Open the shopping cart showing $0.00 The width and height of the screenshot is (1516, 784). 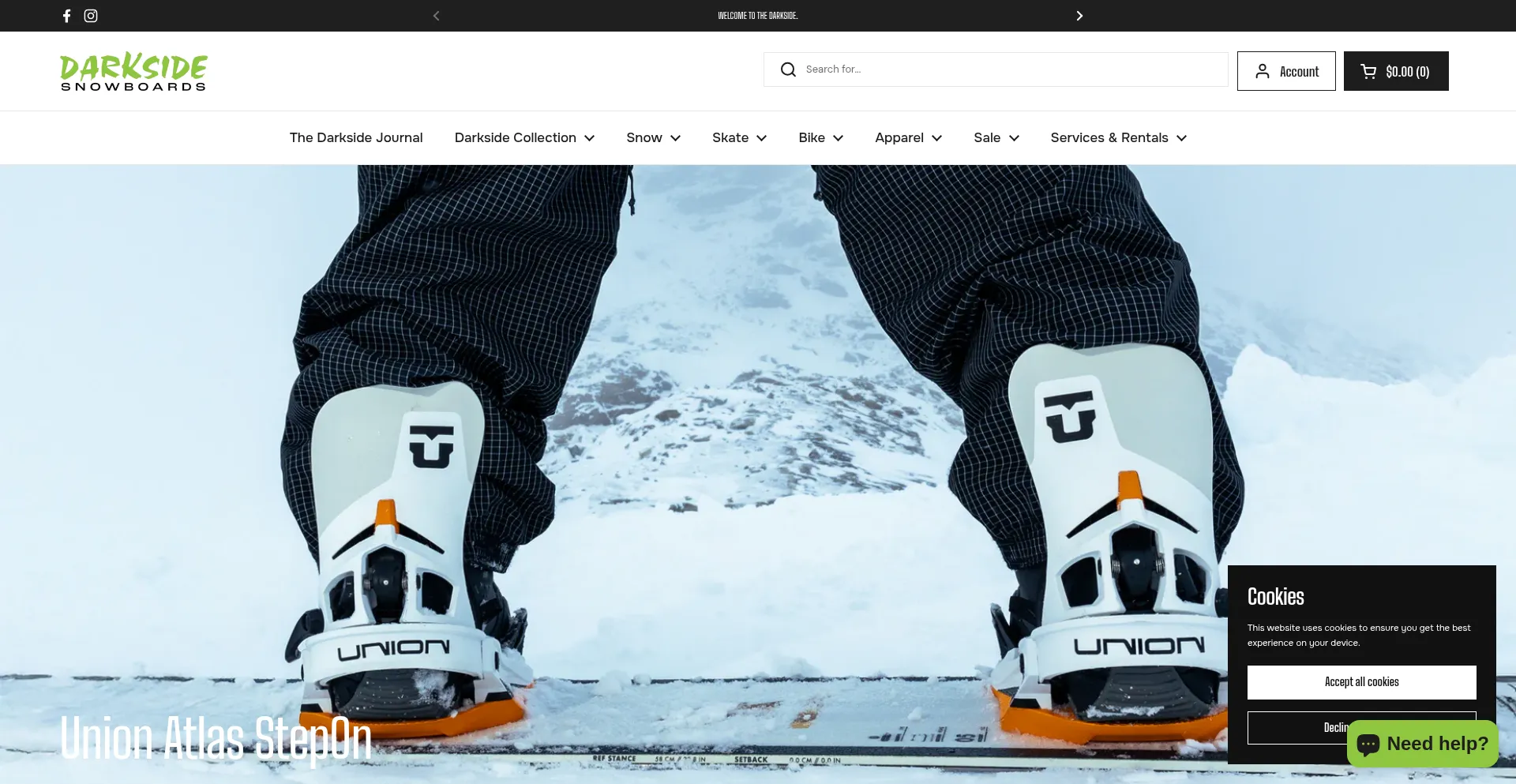[1395, 71]
